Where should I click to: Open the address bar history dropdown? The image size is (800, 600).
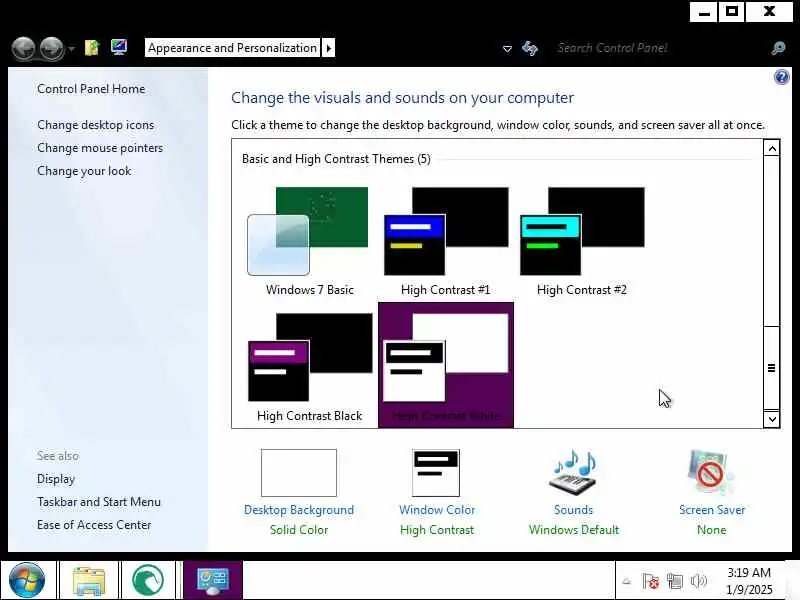pyautogui.click(x=507, y=49)
